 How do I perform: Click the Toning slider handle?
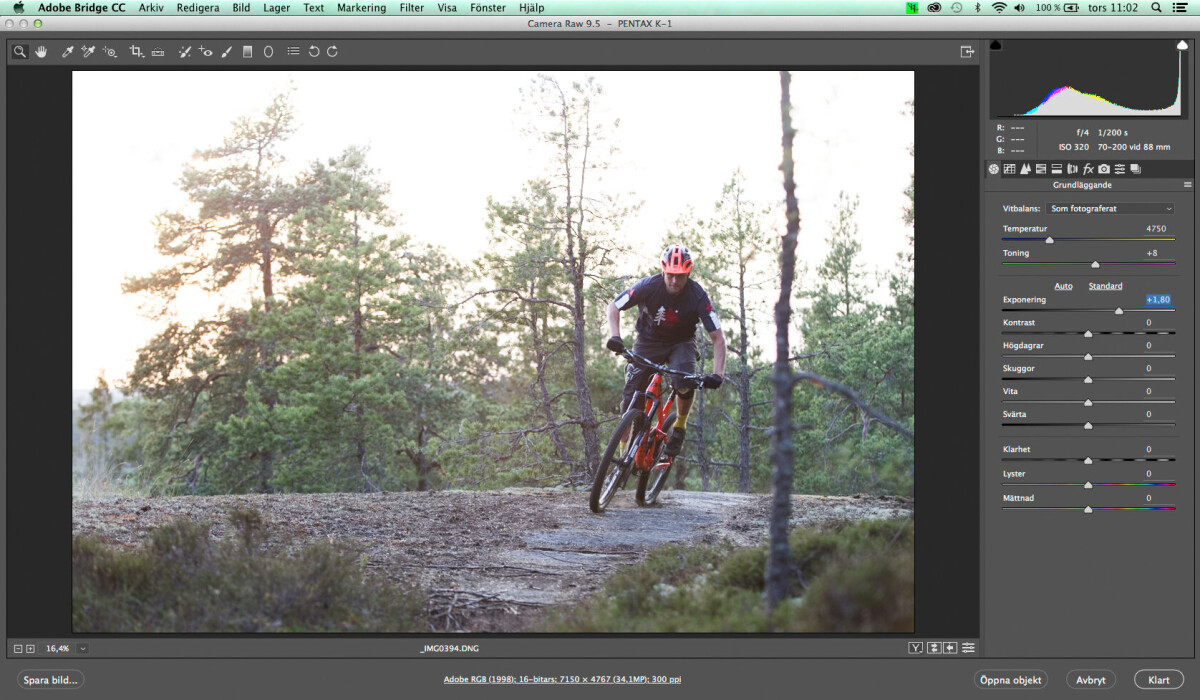tap(1095, 264)
